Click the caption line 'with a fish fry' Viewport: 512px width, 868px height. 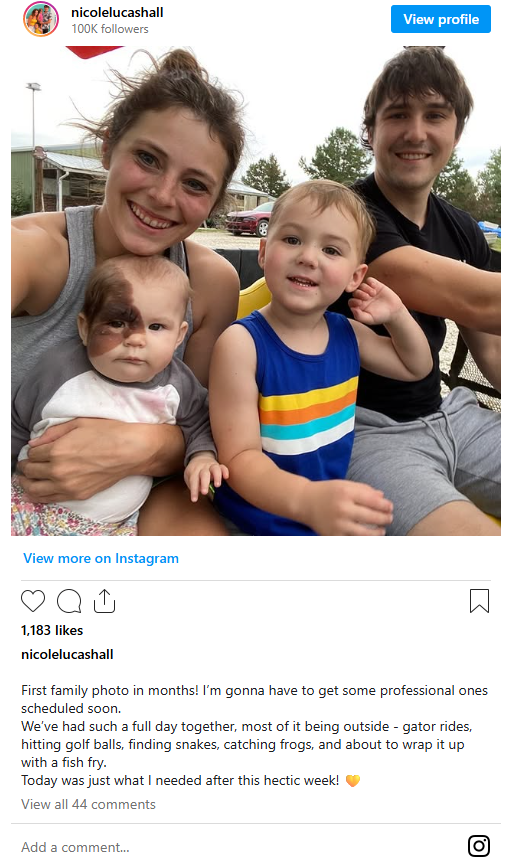[x=64, y=762]
